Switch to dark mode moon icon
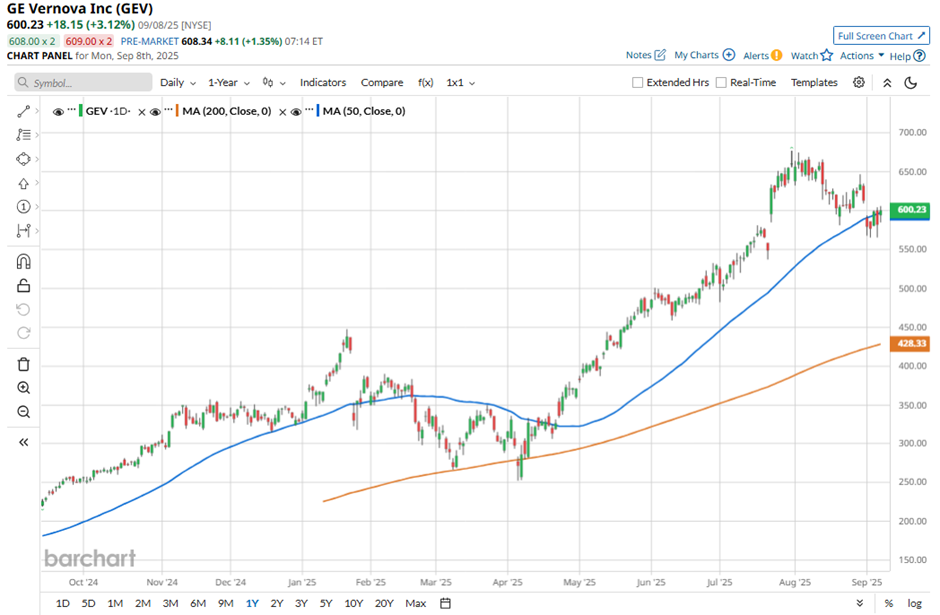 coord(911,83)
